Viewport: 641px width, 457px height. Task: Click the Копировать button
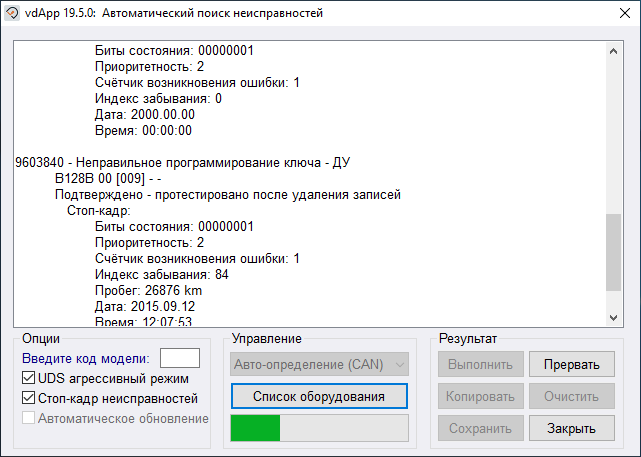[480, 397]
